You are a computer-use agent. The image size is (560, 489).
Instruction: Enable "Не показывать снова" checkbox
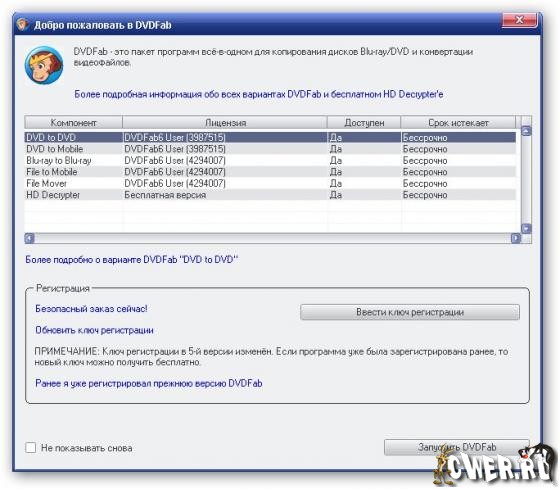pyautogui.click(x=31, y=447)
